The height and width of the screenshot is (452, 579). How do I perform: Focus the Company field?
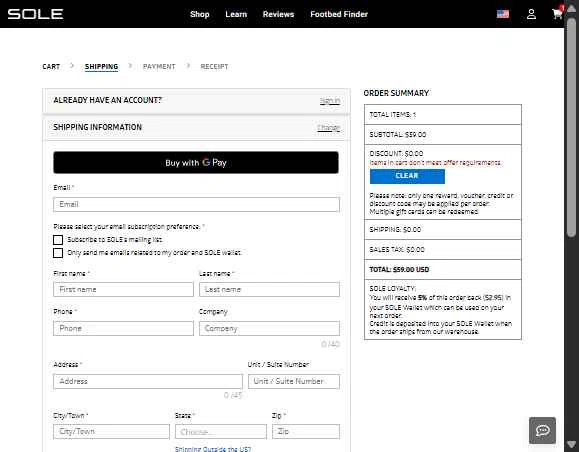click(x=269, y=328)
